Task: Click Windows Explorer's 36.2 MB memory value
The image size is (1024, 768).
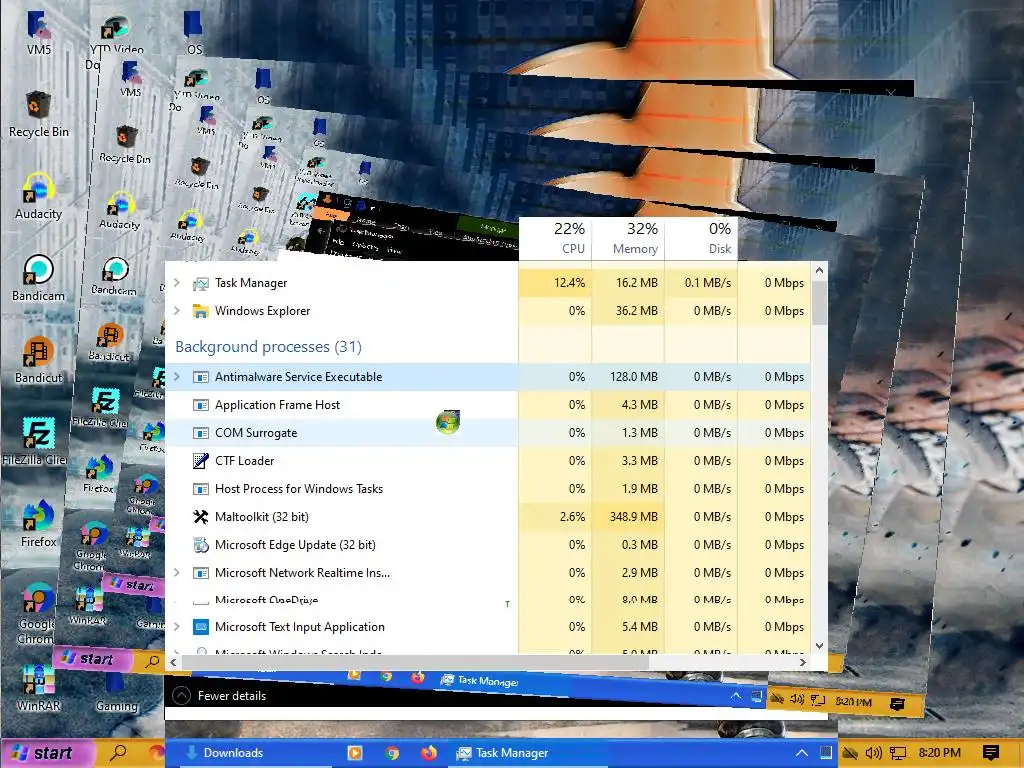Action: [x=636, y=311]
